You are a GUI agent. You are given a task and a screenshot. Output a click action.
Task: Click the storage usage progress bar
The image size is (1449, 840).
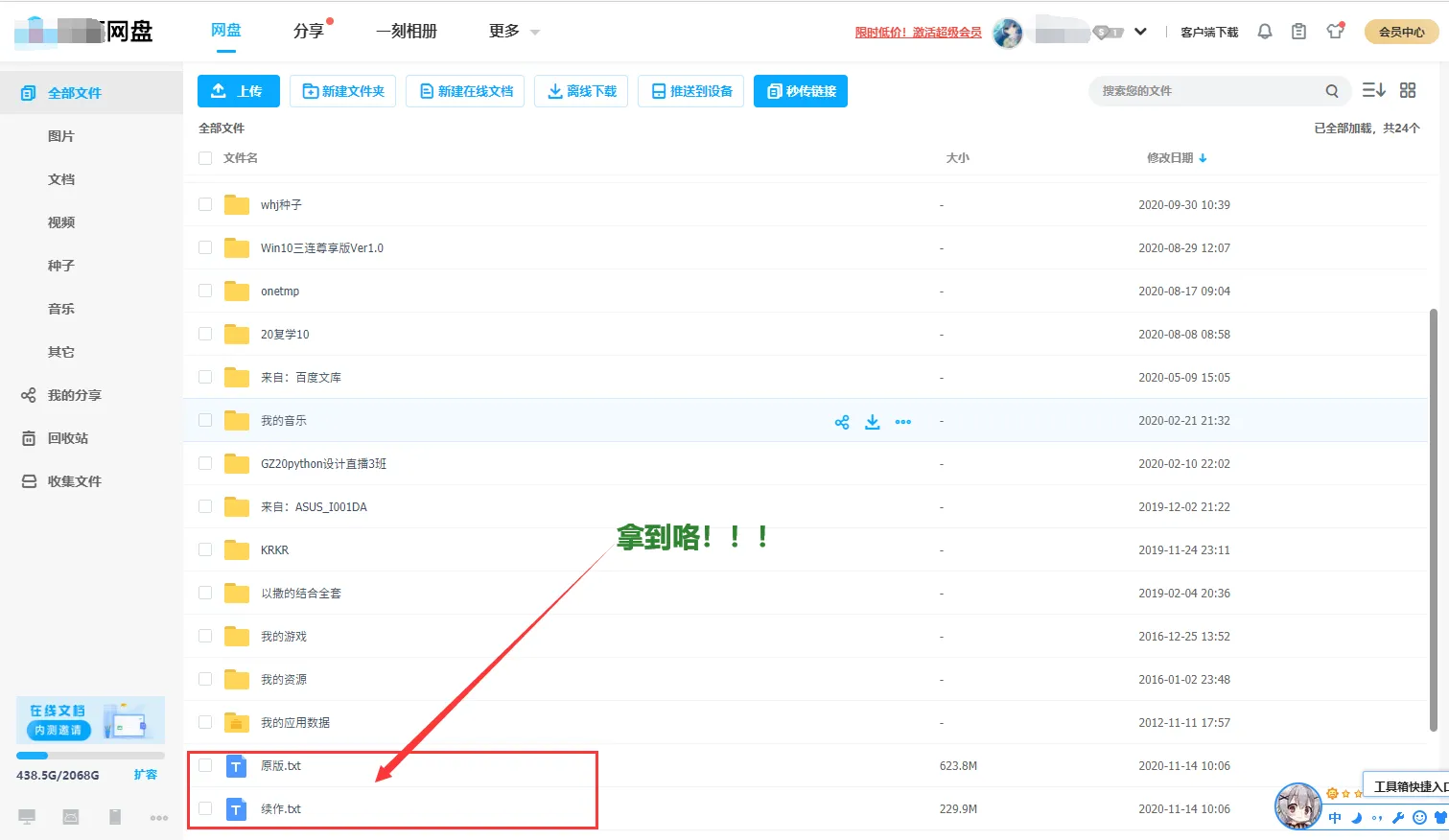[90, 756]
